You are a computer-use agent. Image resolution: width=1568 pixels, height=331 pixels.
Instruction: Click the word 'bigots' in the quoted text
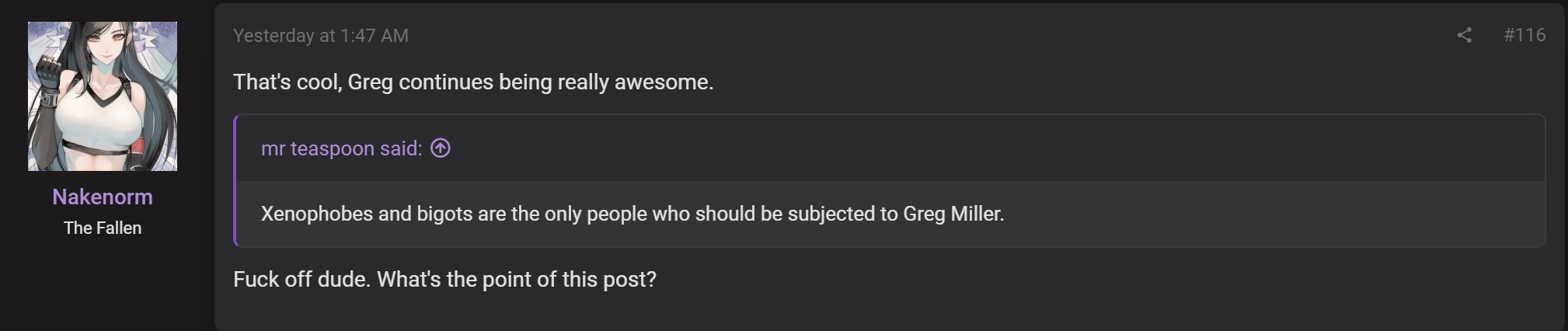[444, 214]
